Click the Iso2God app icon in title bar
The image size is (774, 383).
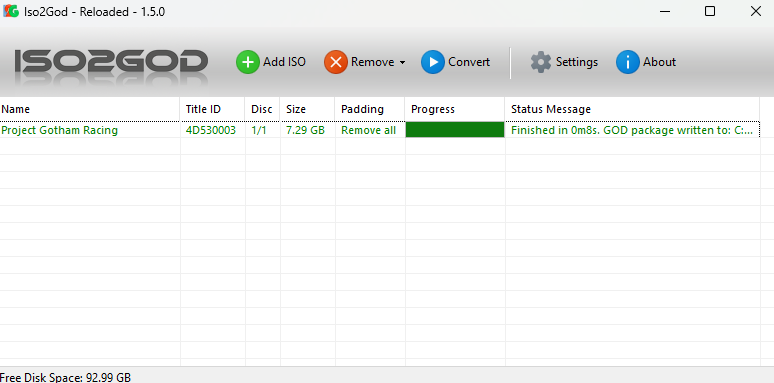(x=11, y=11)
